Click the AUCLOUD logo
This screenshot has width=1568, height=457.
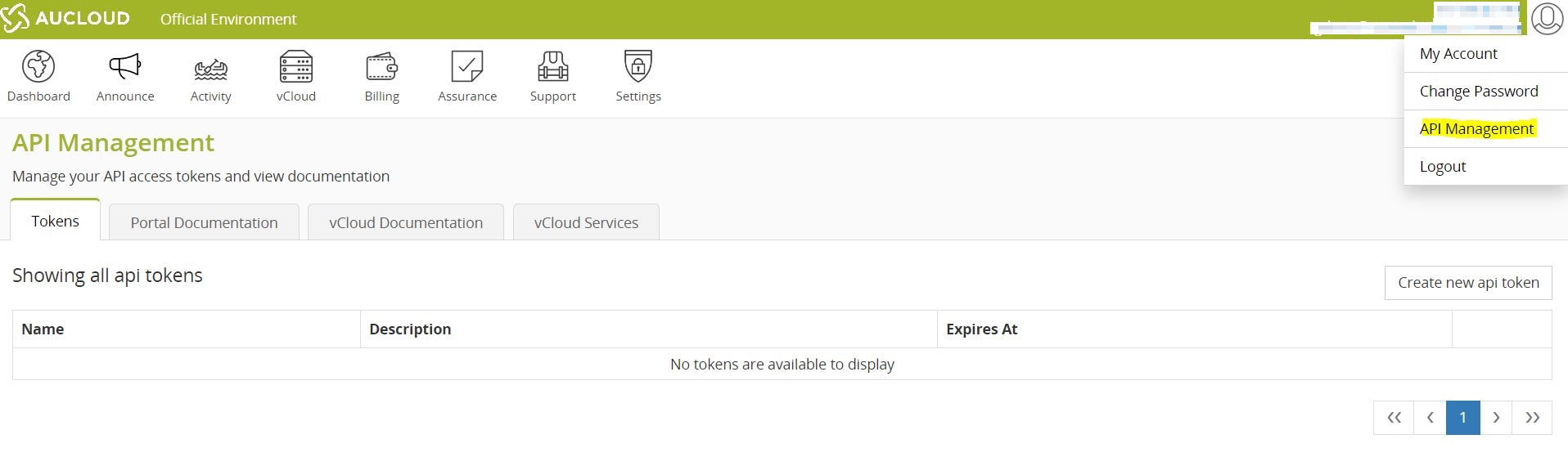(x=65, y=18)
